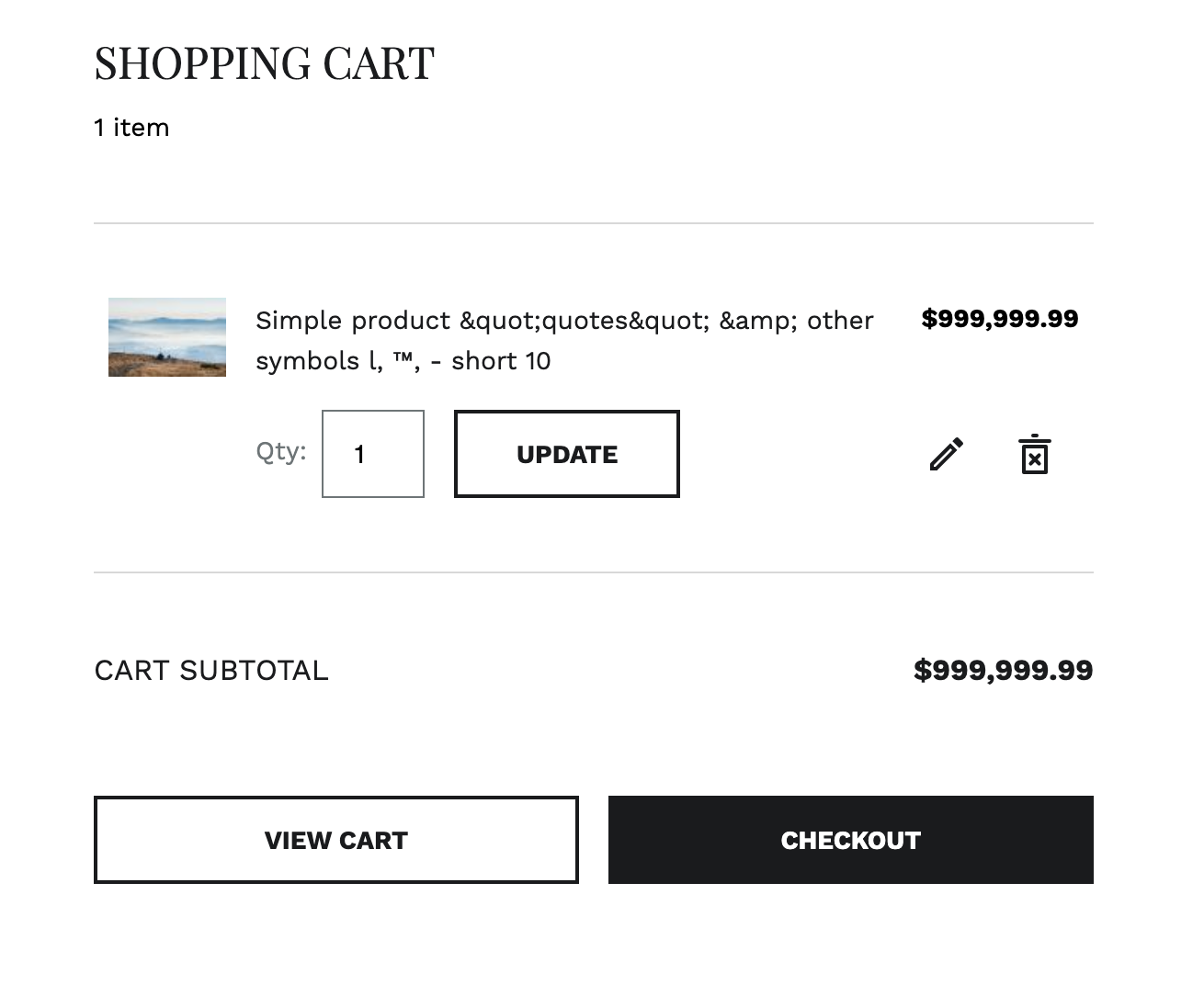Click the SHOPPING CART heading

click(264, 62)
